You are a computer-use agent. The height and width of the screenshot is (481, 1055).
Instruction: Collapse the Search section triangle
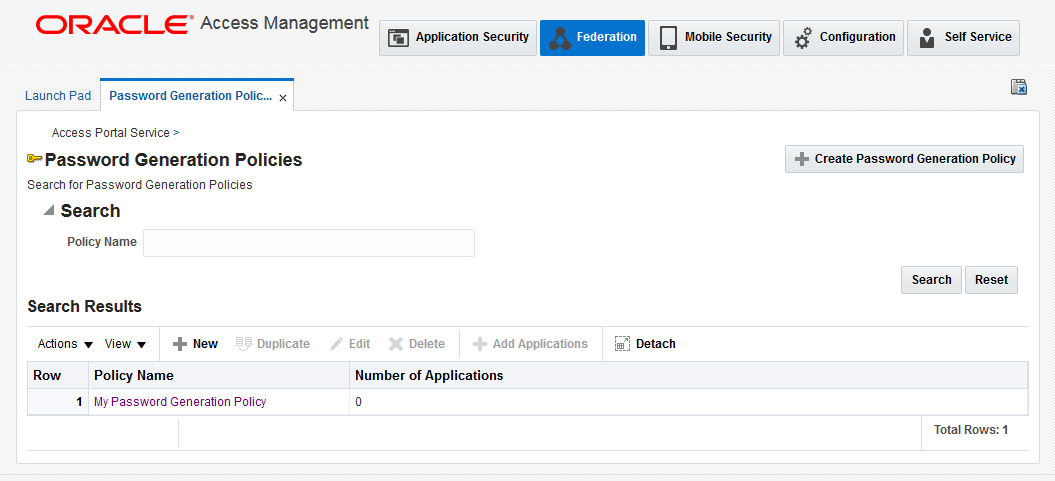[48, 211]
